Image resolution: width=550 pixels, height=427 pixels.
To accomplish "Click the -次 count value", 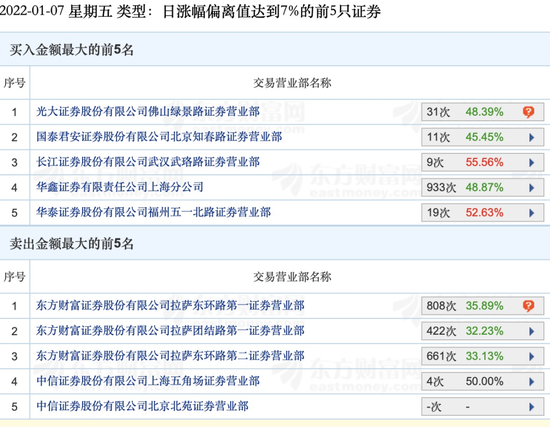I will [x=434, y=407].
